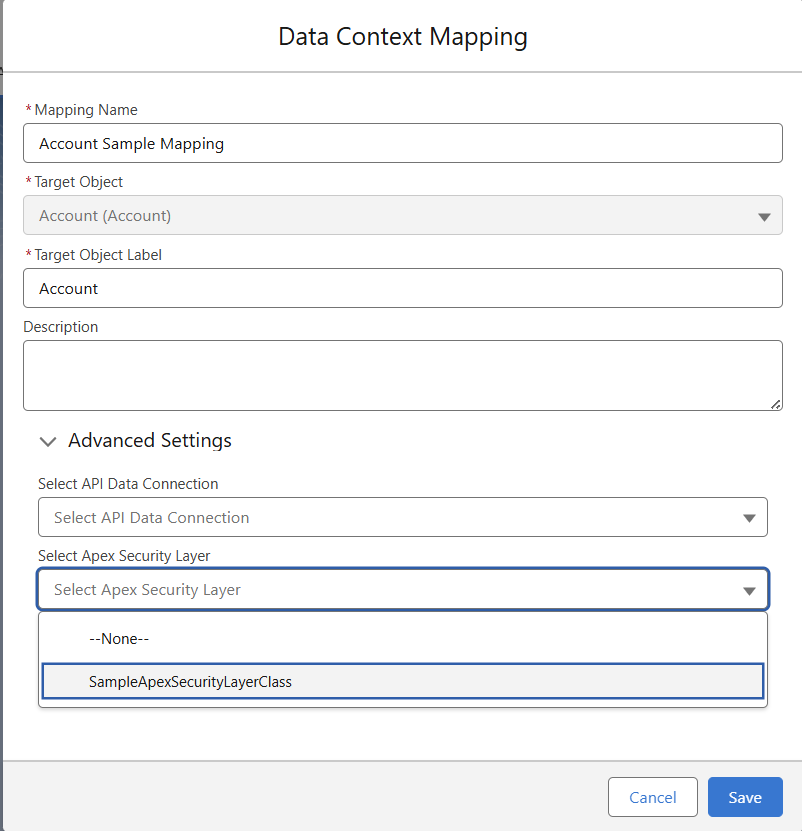Click into the Target Object Label field
Screen dimensions: 802x831
tap(402, 289)
